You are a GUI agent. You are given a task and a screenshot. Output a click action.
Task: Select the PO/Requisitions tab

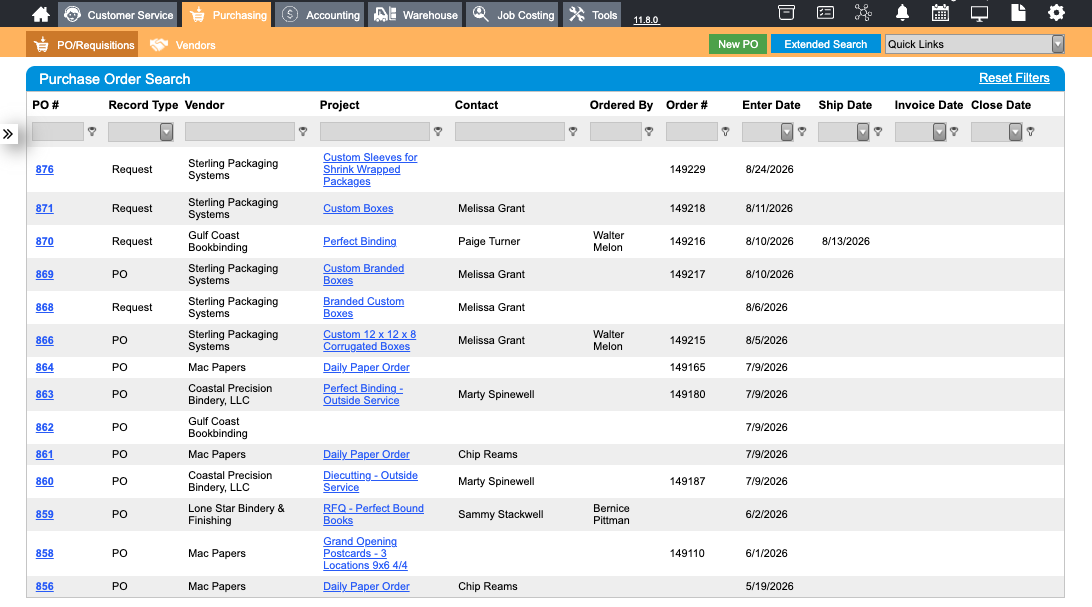click(82, 45)
